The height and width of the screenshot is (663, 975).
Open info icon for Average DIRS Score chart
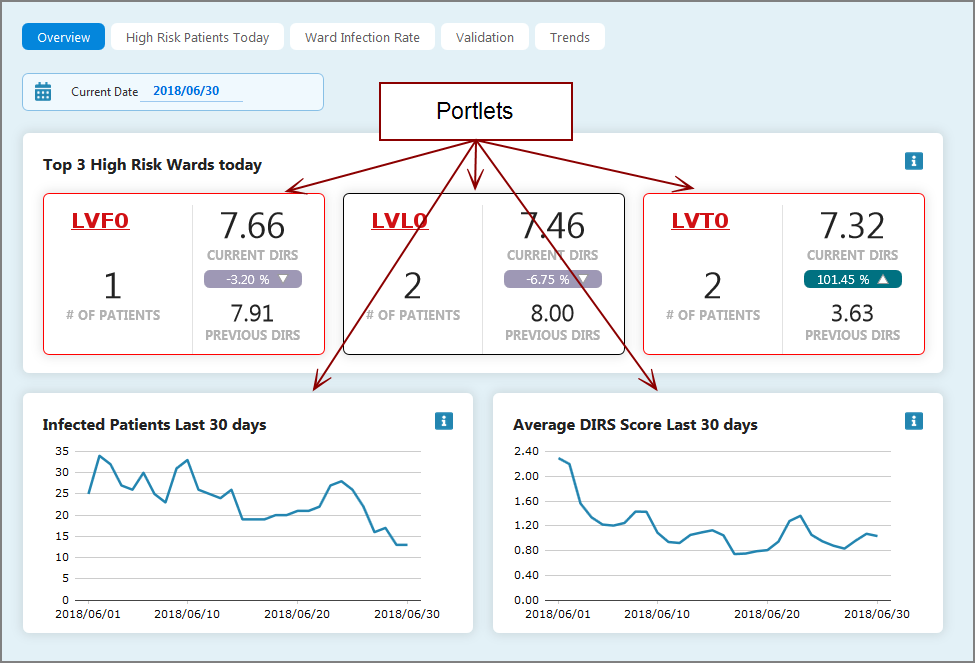tap(913, 421)
